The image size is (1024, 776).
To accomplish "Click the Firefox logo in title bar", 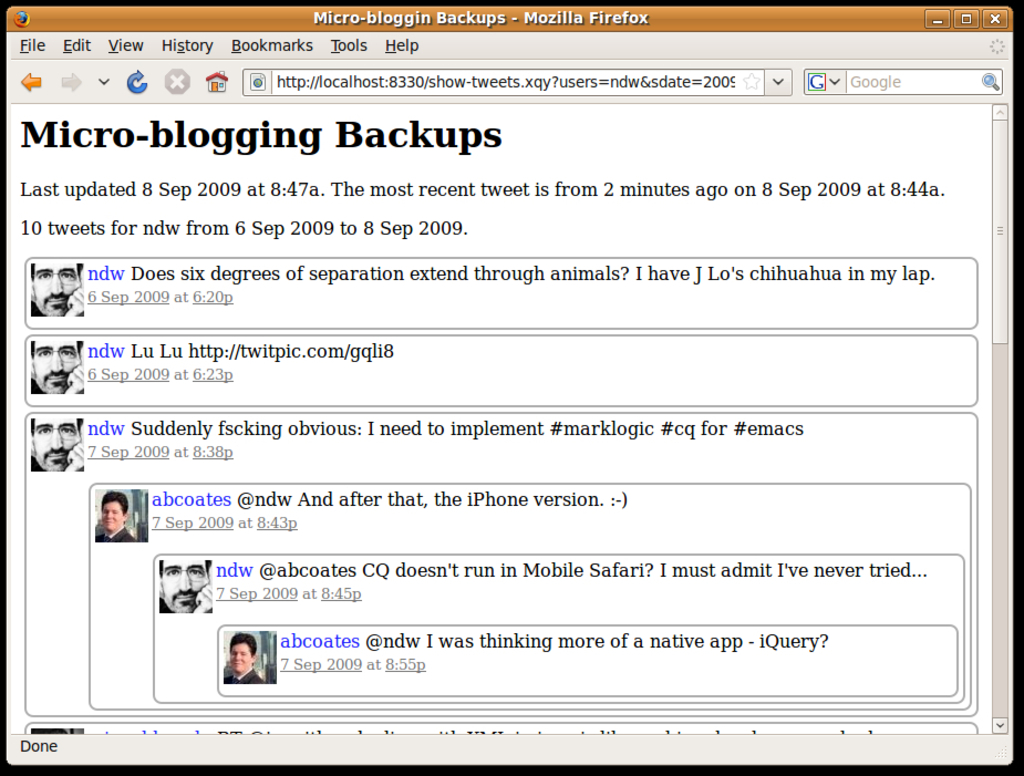I will coord(22,18).
